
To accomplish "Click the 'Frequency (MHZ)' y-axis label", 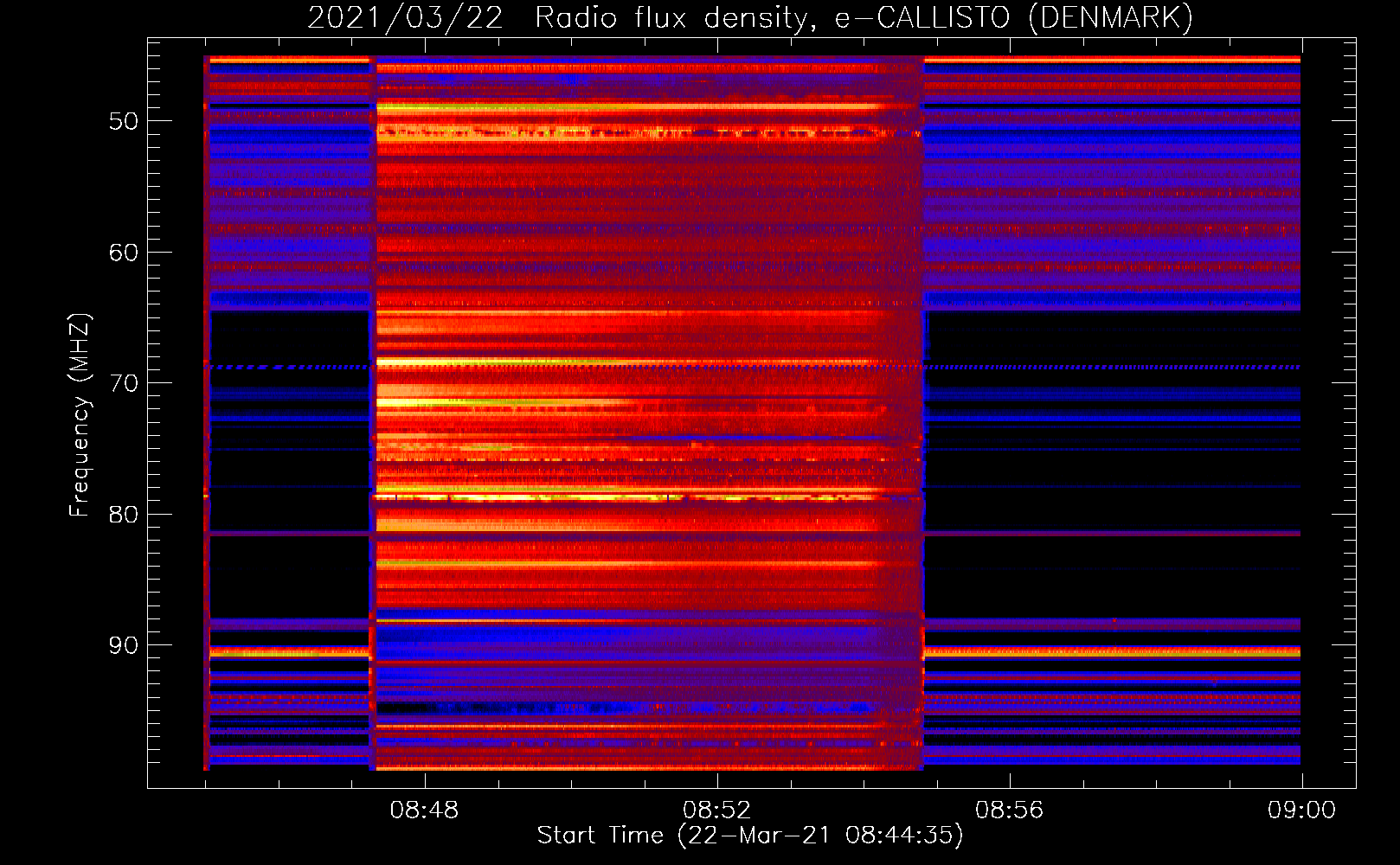I will click(80, 415).
